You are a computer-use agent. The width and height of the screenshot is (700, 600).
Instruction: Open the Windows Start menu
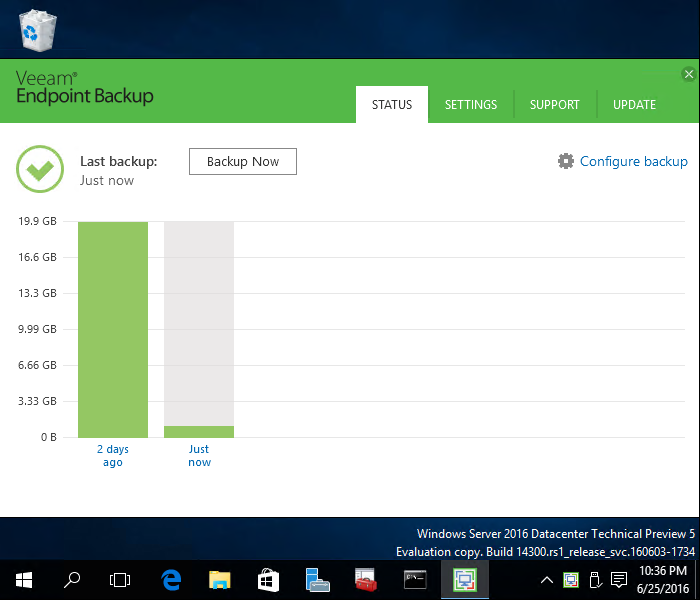click(x=24, y=580)
